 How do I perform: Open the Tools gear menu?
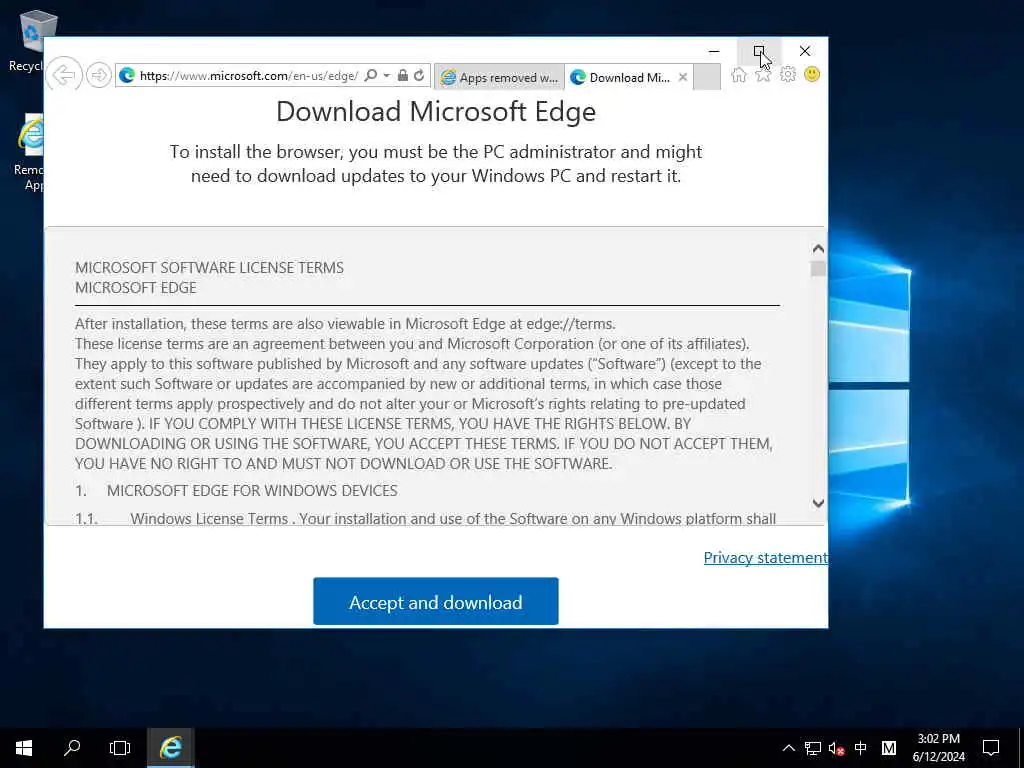788,74
